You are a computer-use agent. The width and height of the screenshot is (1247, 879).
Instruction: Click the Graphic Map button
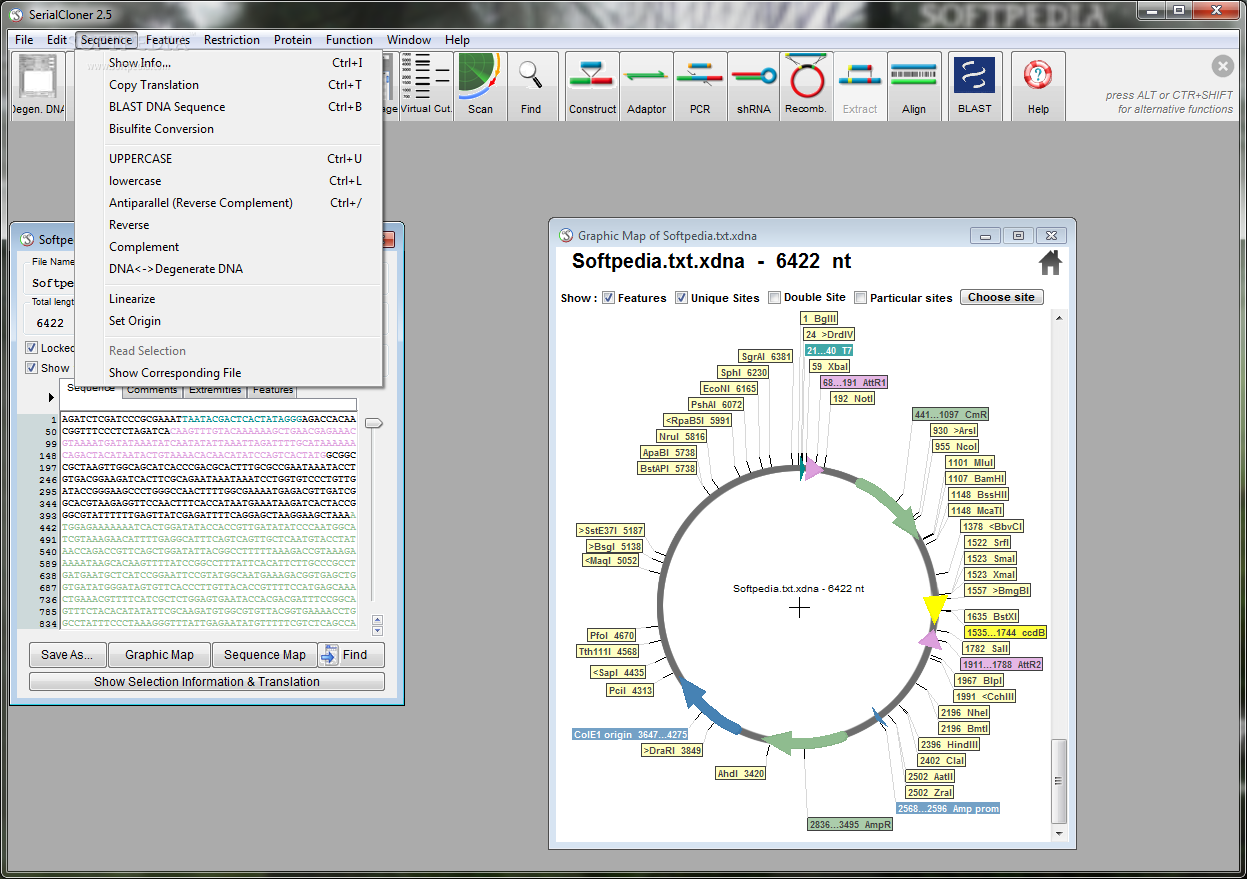(159, 655)
